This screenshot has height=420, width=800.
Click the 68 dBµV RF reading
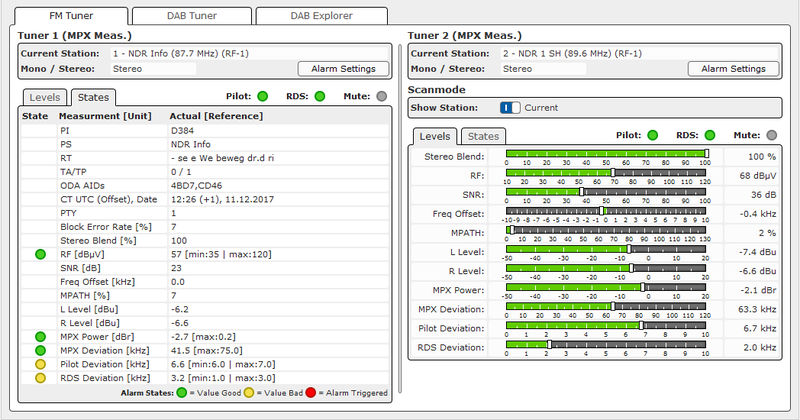tap(758, 176)
